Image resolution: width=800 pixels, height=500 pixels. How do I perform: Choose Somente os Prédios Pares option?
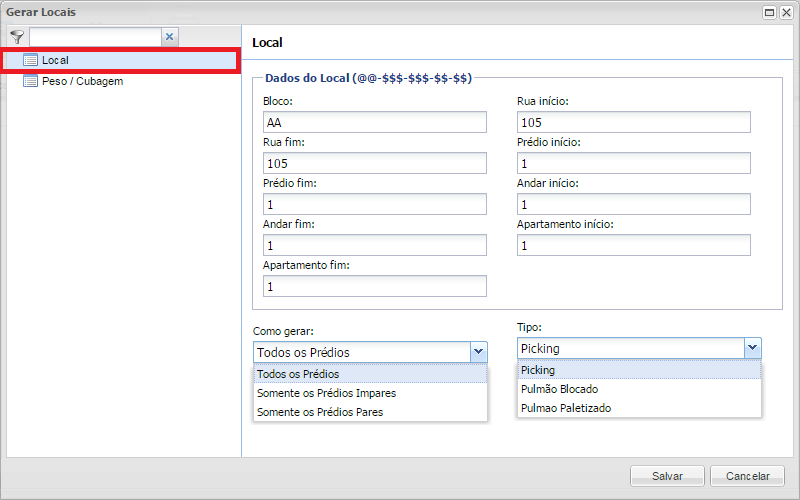pyautogui.click(x=320, y=412)
